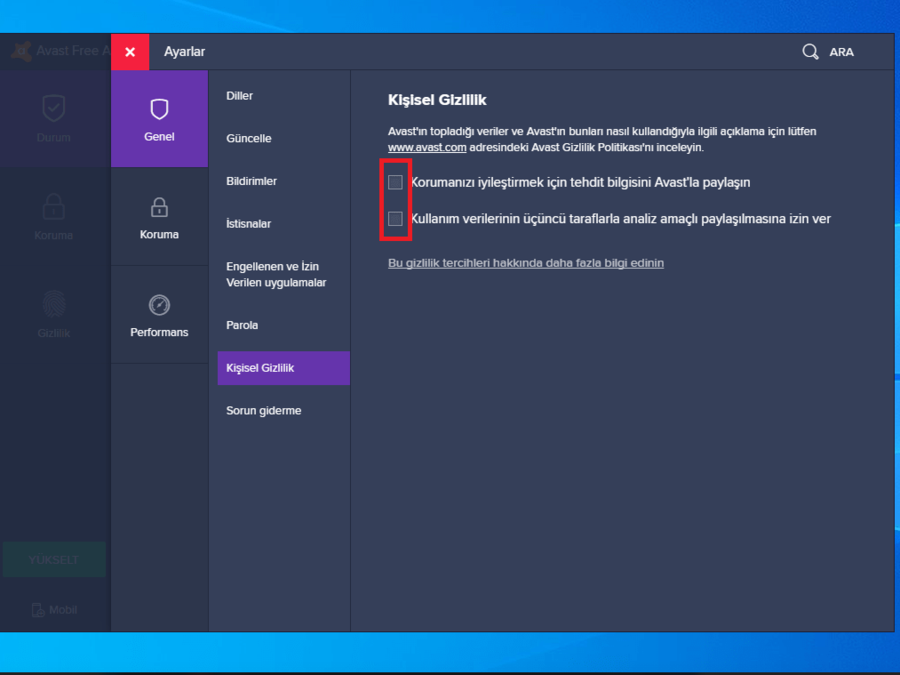This screenshot has height=675, width=900.
Task: Click the Ayarlar title text
Action: click(x=184, y=52)
